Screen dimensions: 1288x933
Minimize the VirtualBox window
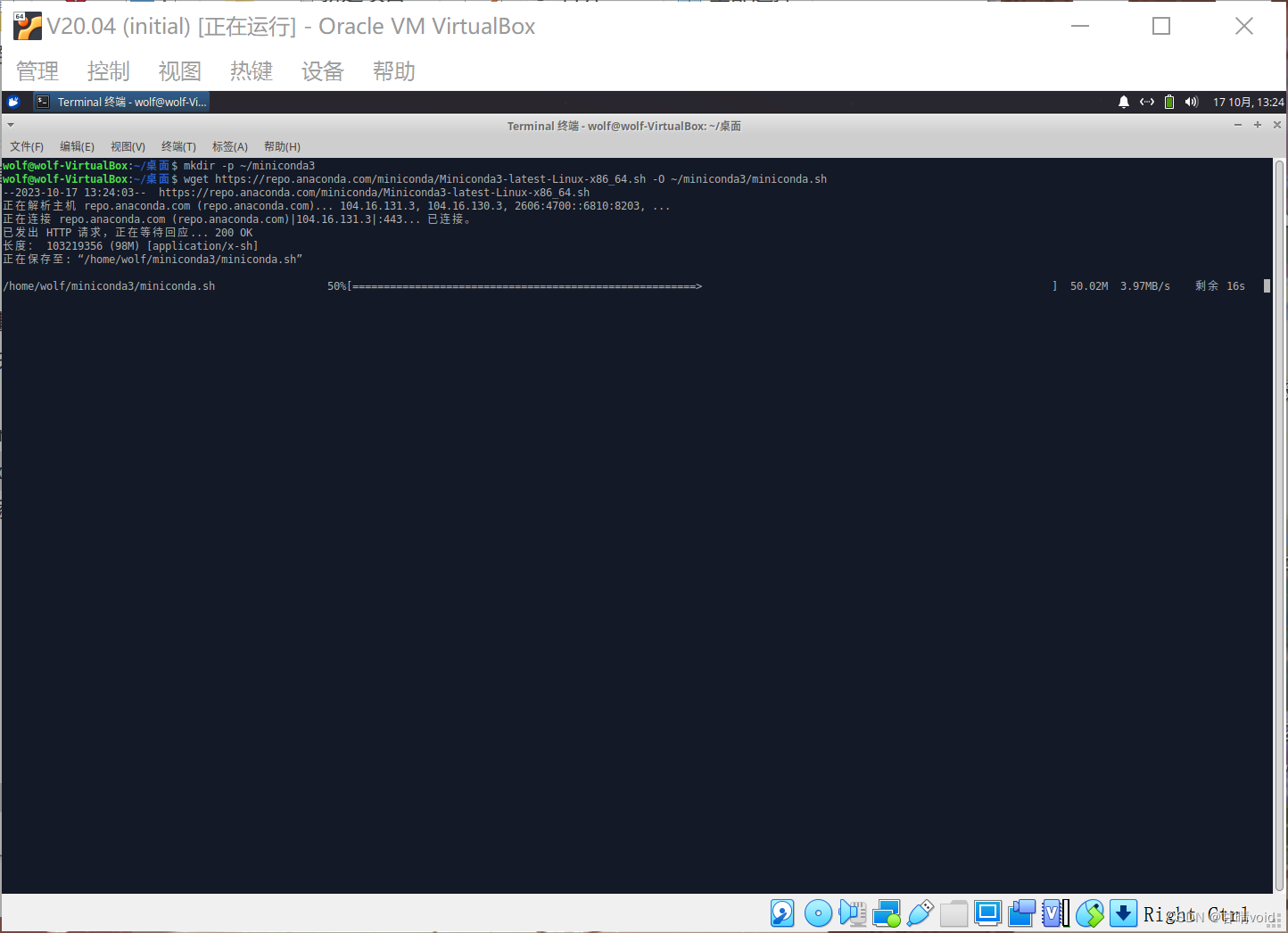pos(1080,26)
